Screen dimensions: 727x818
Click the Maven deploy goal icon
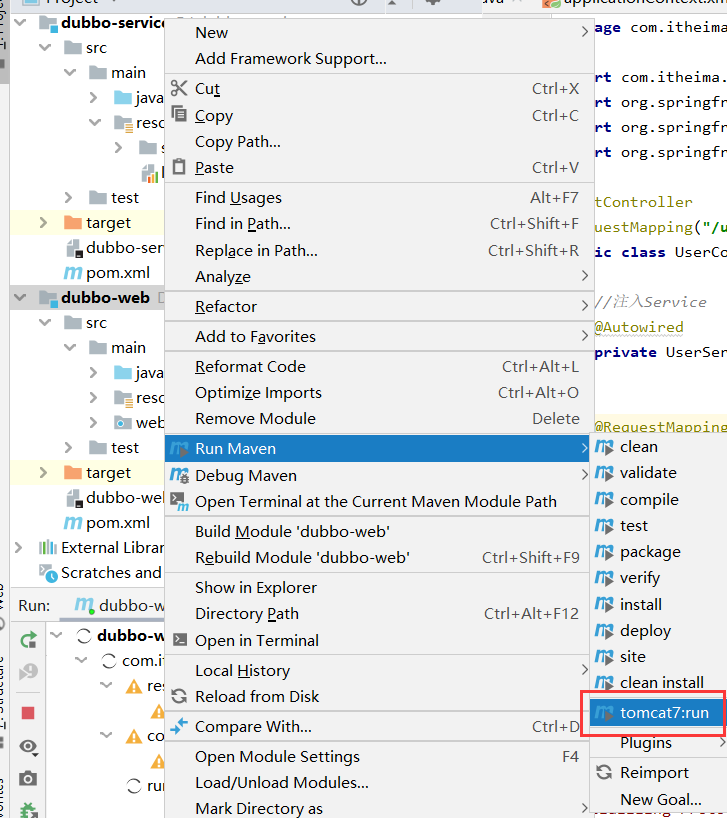tap(604, 631)
